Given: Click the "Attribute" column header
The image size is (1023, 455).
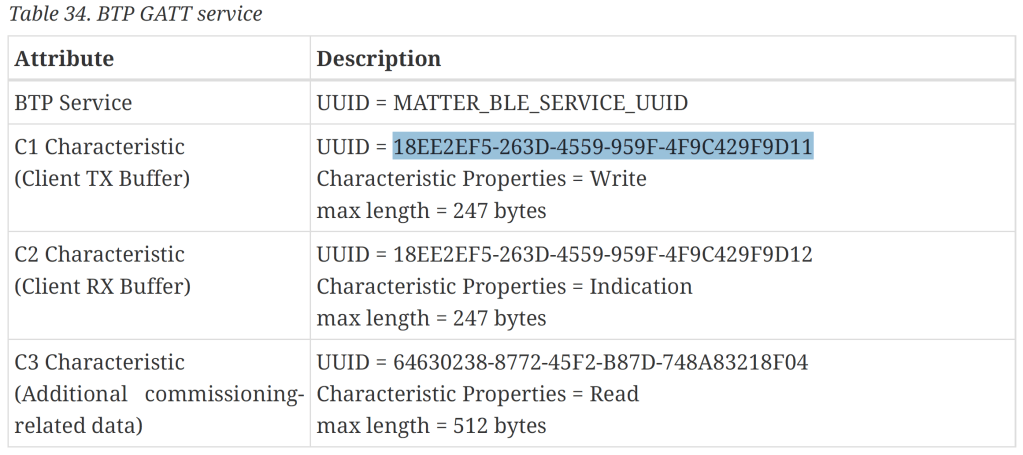Looking at the screenshot, I should point(64,59).
